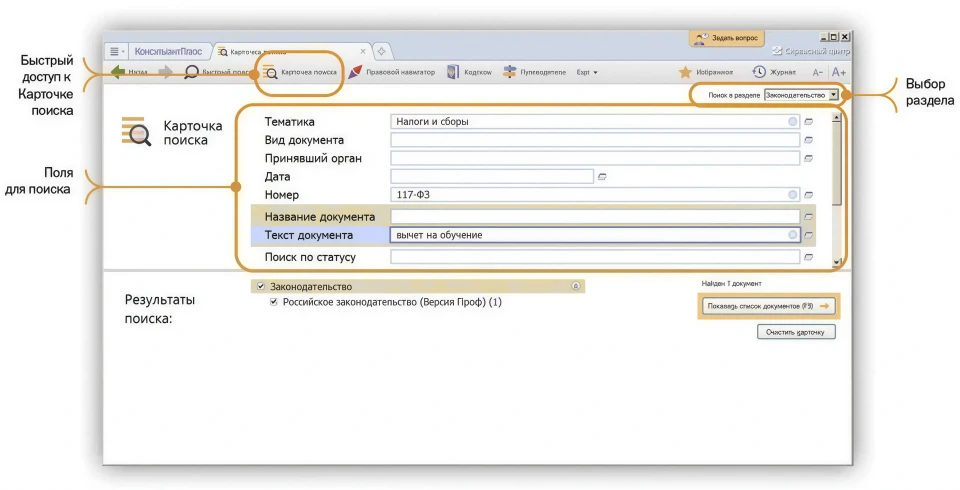Clear the Номер field with round icon

(x=792, y=195)
